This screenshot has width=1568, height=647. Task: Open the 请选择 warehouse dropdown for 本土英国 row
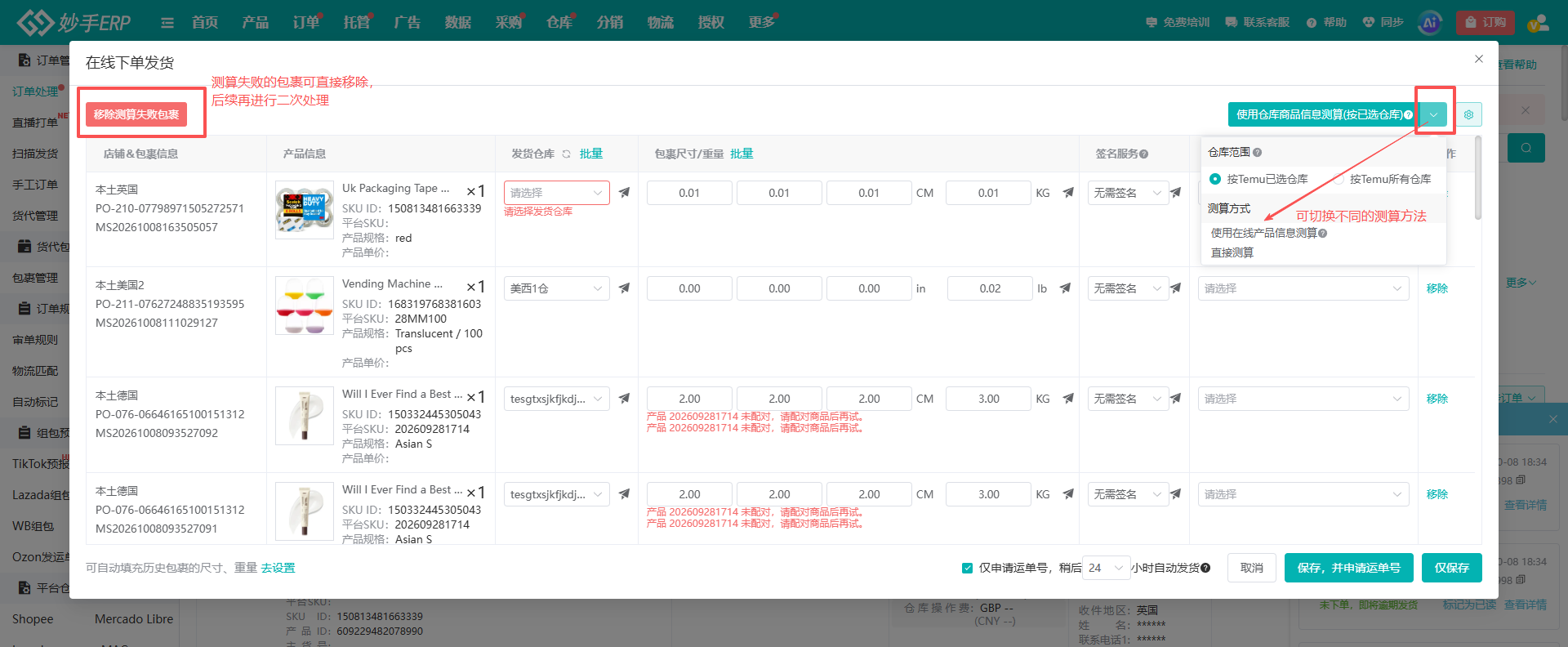pyautogui.click(x=557, y=193)
